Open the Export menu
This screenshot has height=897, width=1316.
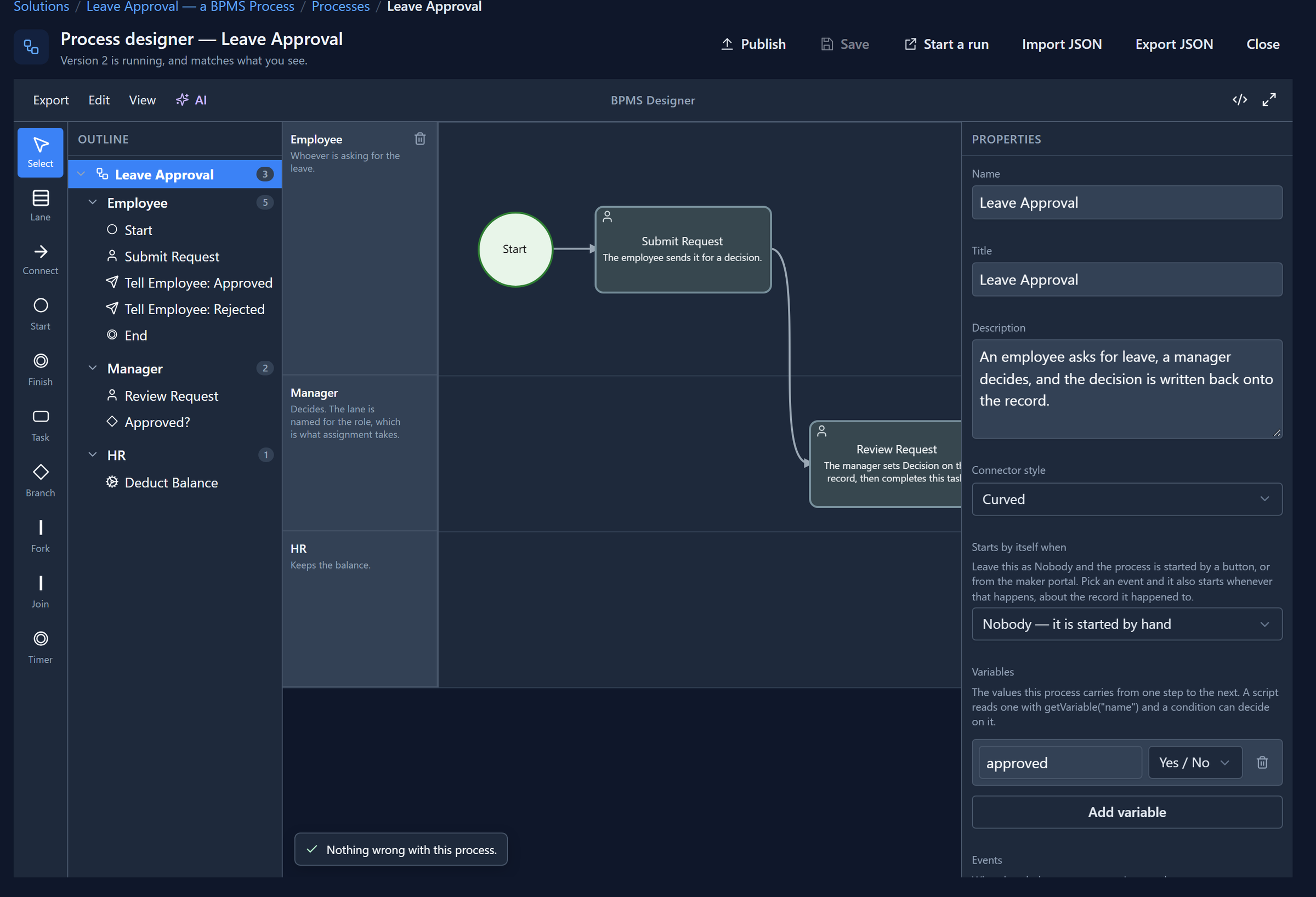(51, 100)
